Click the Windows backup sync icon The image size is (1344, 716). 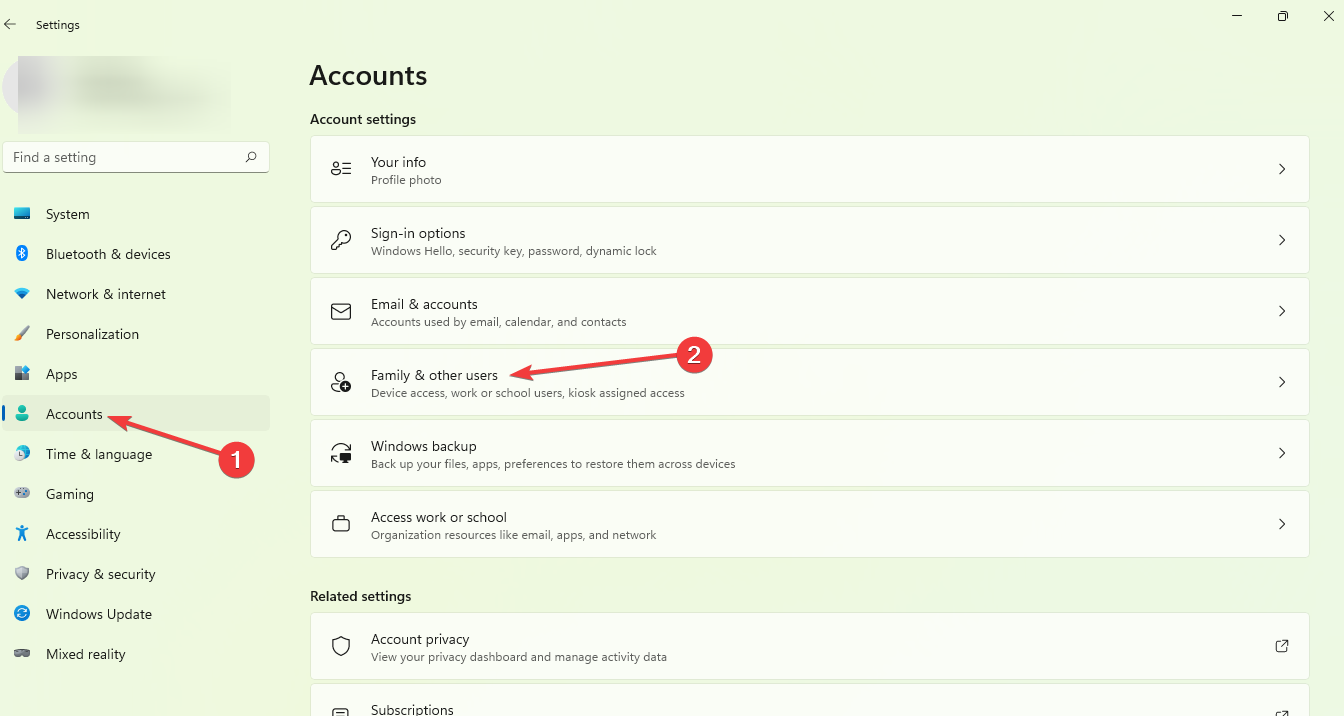point(341,453)
